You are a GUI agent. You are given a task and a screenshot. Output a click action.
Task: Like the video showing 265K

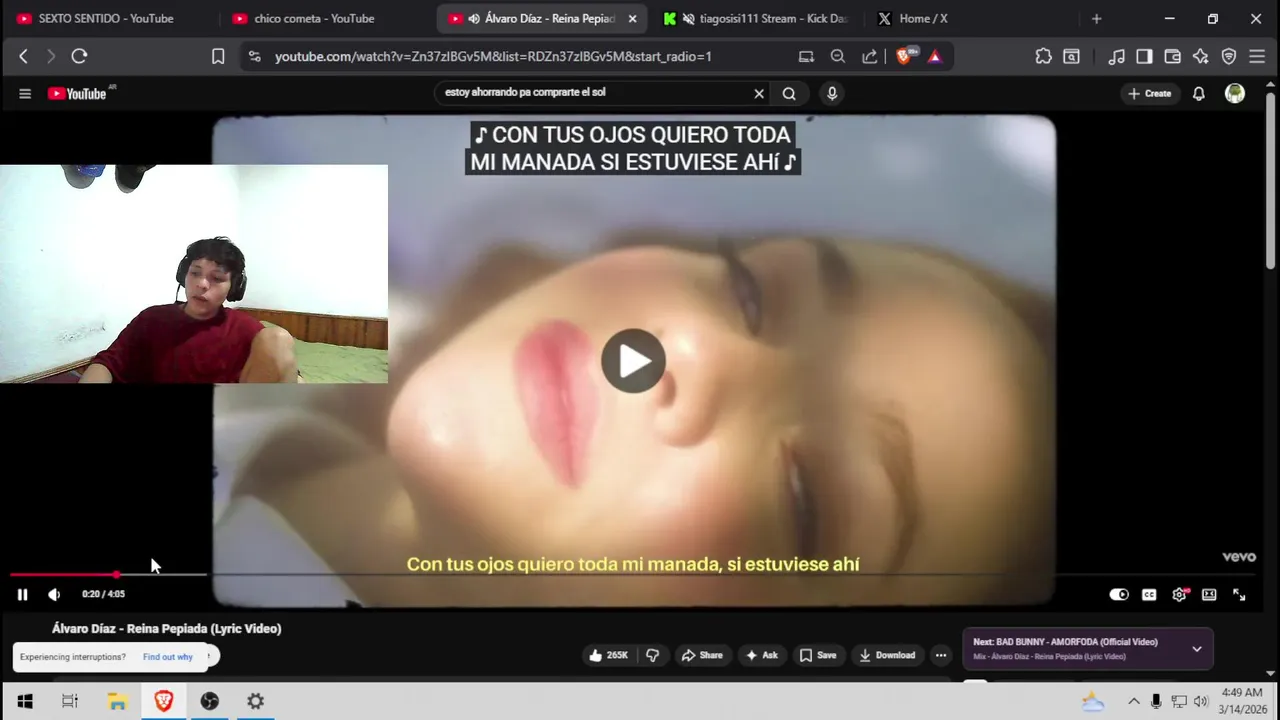pyautogui.click(x=609, y=655)
